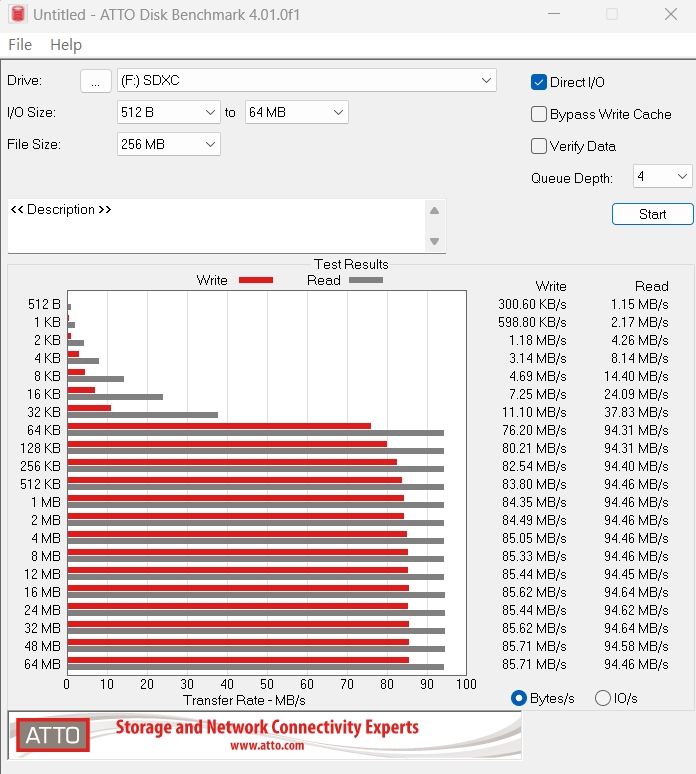Click the ATTO app icon in title bar
The height and width of the screenshot is (774, 696).
tap(17, 15)
